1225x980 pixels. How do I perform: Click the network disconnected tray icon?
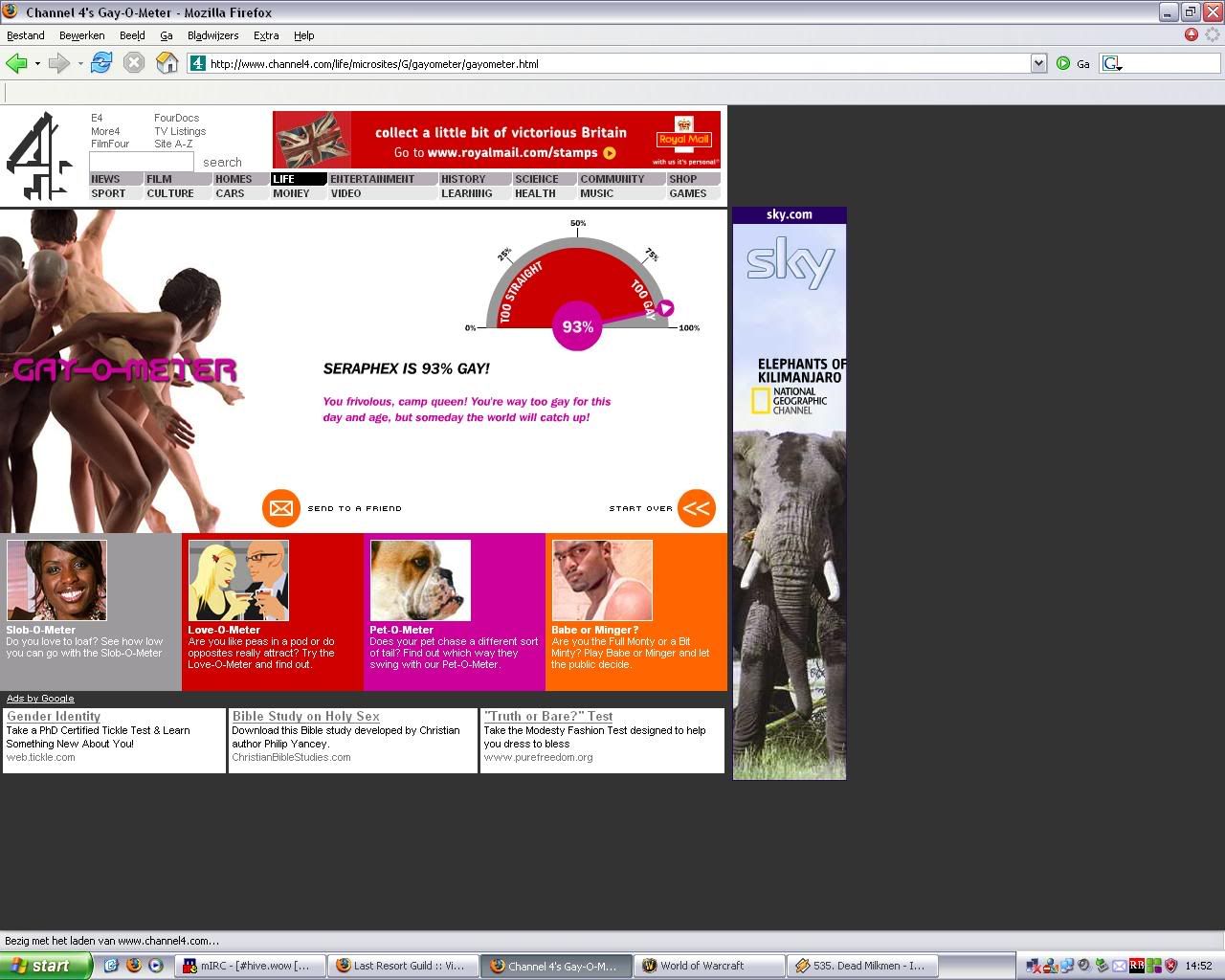(1033, 966)
